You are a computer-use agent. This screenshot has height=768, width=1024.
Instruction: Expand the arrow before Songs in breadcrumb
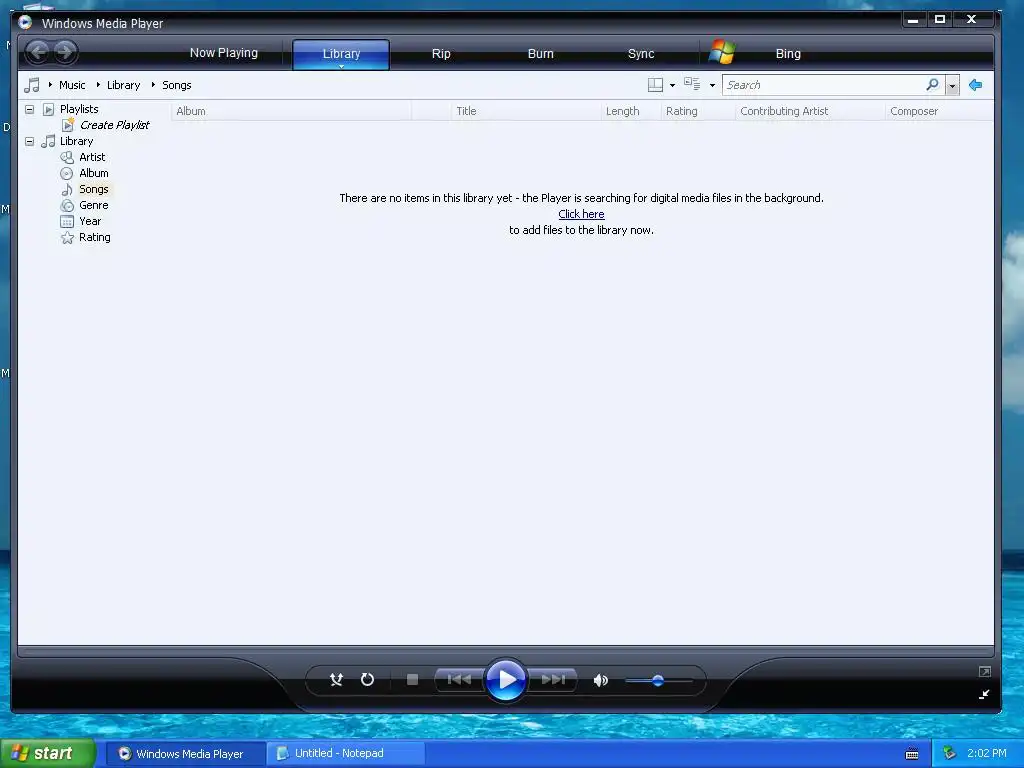[153, 85]
